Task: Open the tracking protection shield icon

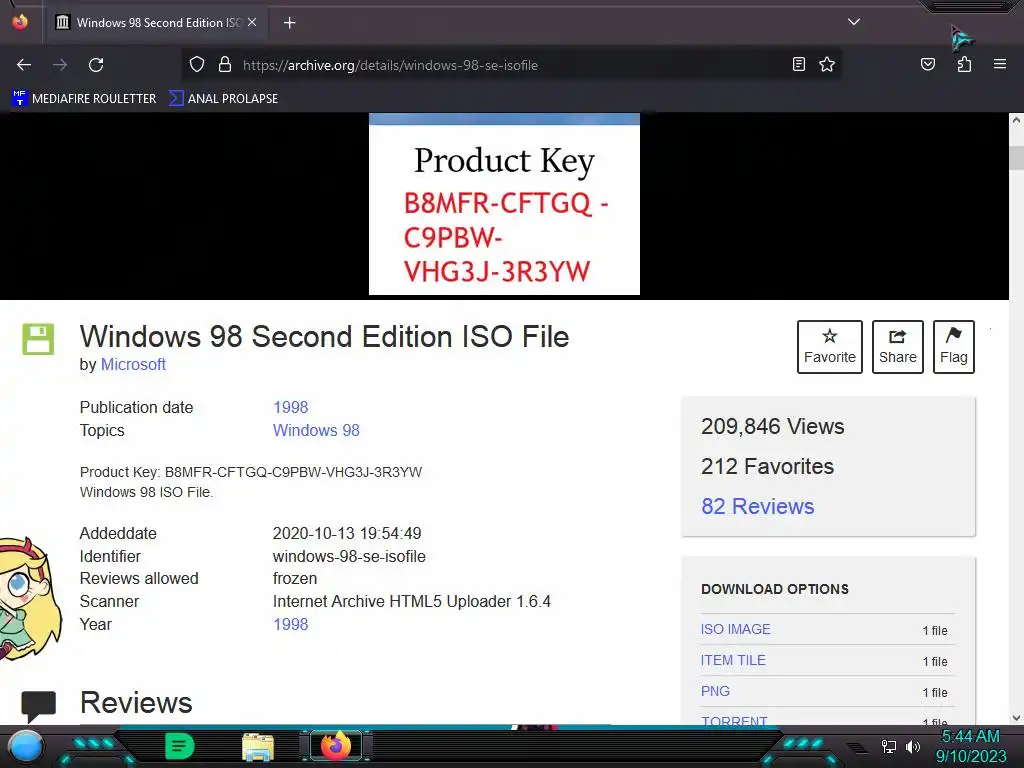Action: pyautogui.click(x=197, y=64)
